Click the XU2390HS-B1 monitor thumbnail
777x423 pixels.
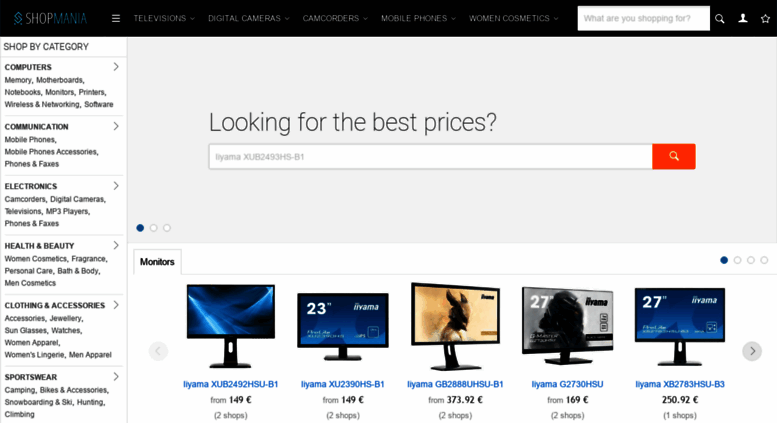pyautogui.click(x=342, y=326)
